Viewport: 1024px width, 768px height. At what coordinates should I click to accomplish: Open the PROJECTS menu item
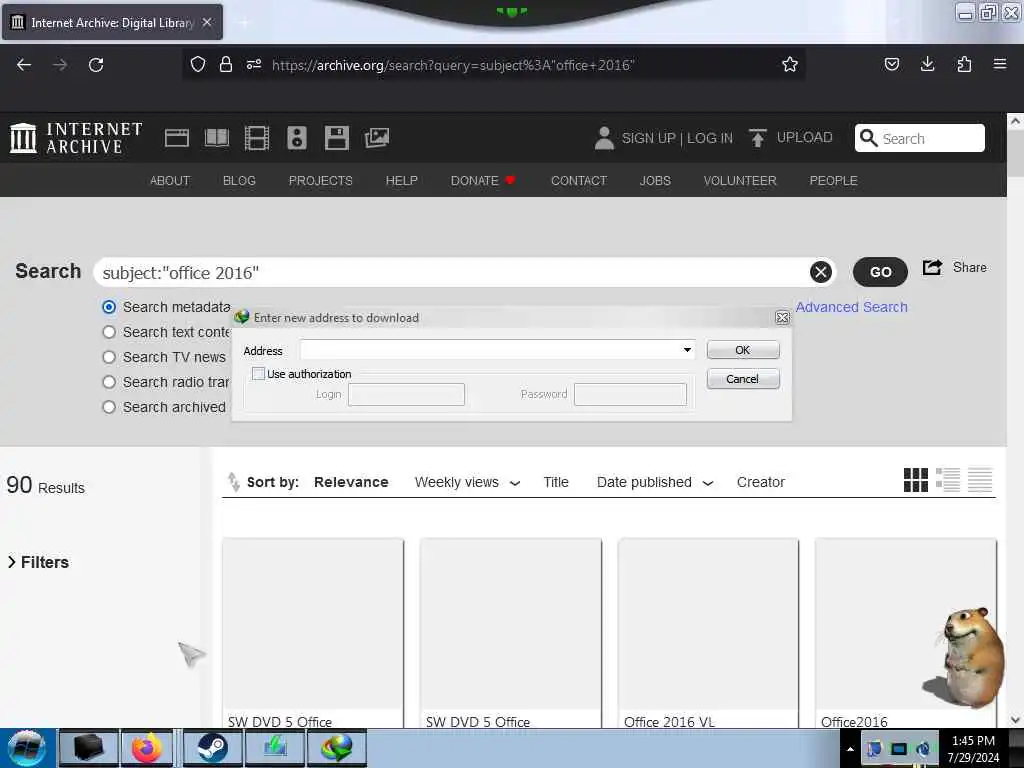point(320,180)
